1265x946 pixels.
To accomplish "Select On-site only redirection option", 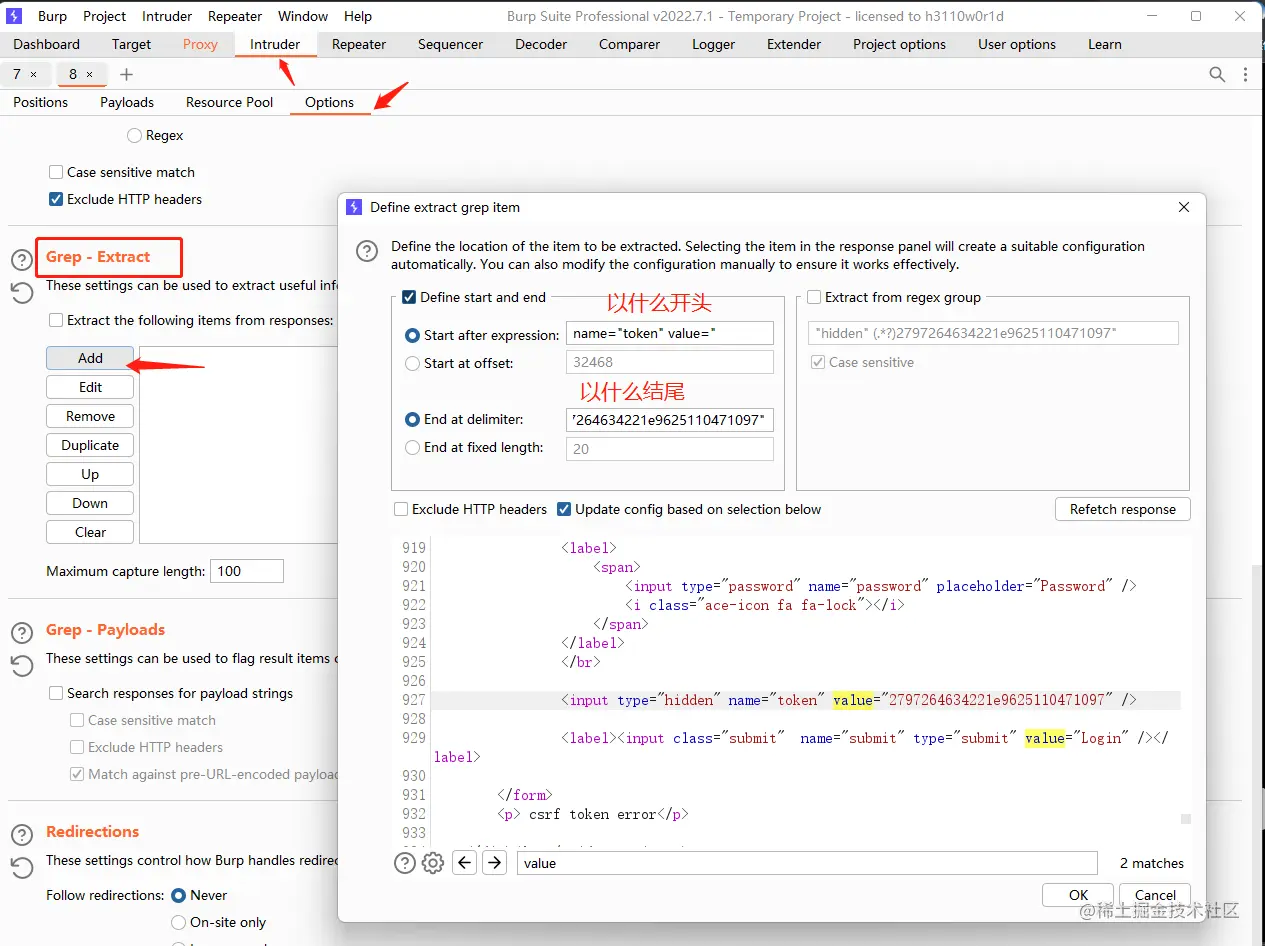I will (179, 922).
